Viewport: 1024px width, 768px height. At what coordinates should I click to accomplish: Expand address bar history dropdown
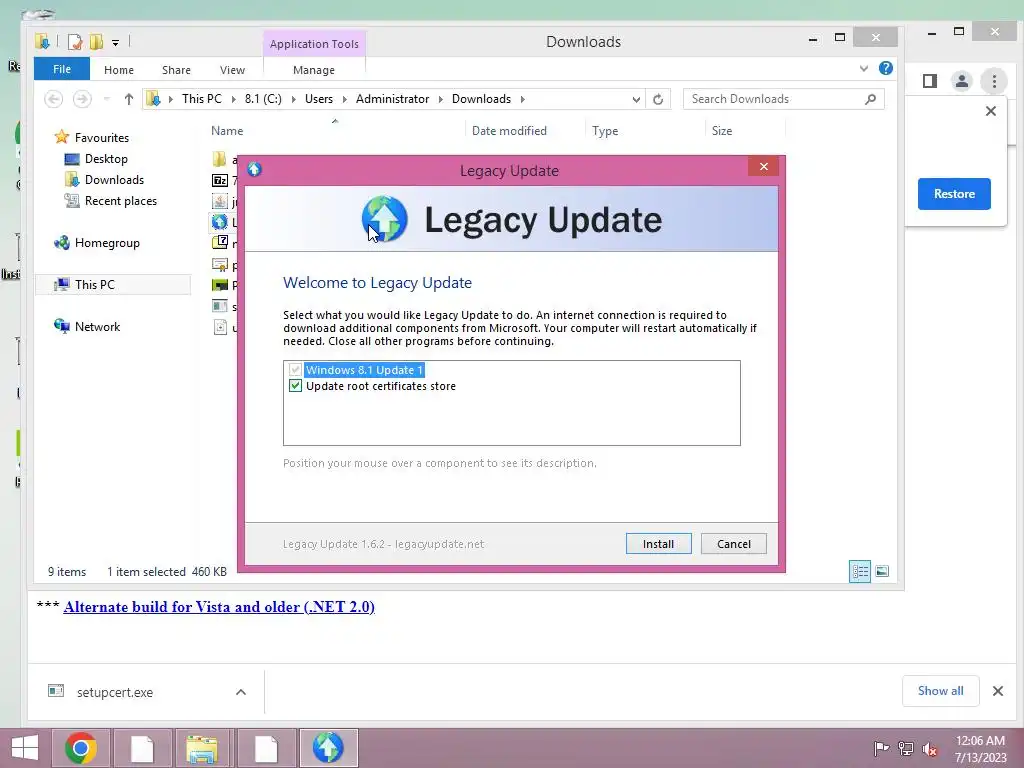click(636, 99)
